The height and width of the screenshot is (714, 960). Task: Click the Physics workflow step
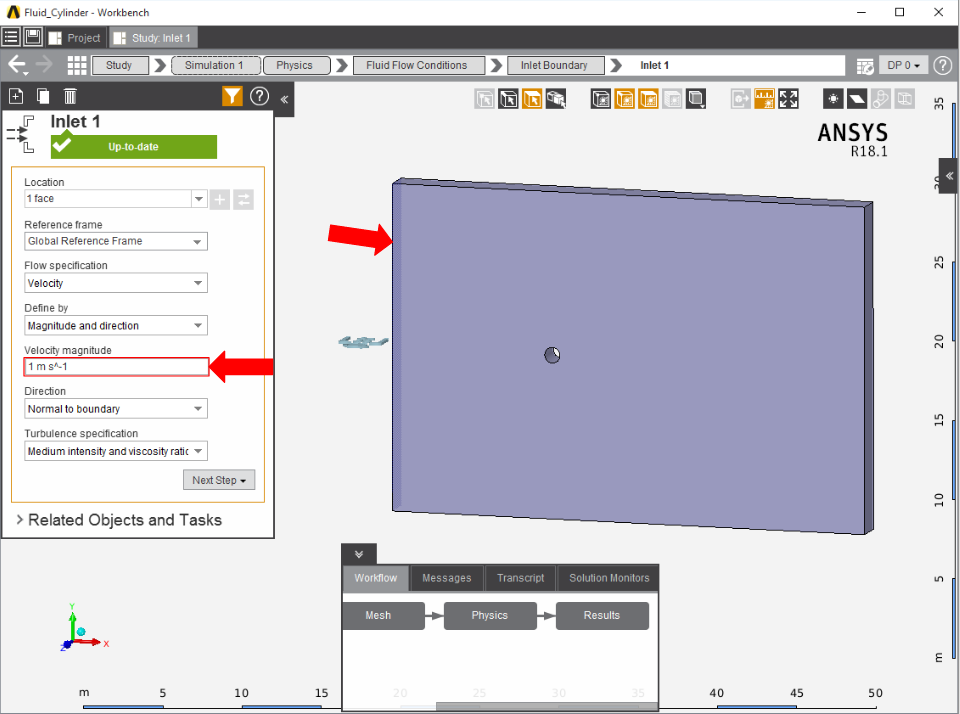490,615
